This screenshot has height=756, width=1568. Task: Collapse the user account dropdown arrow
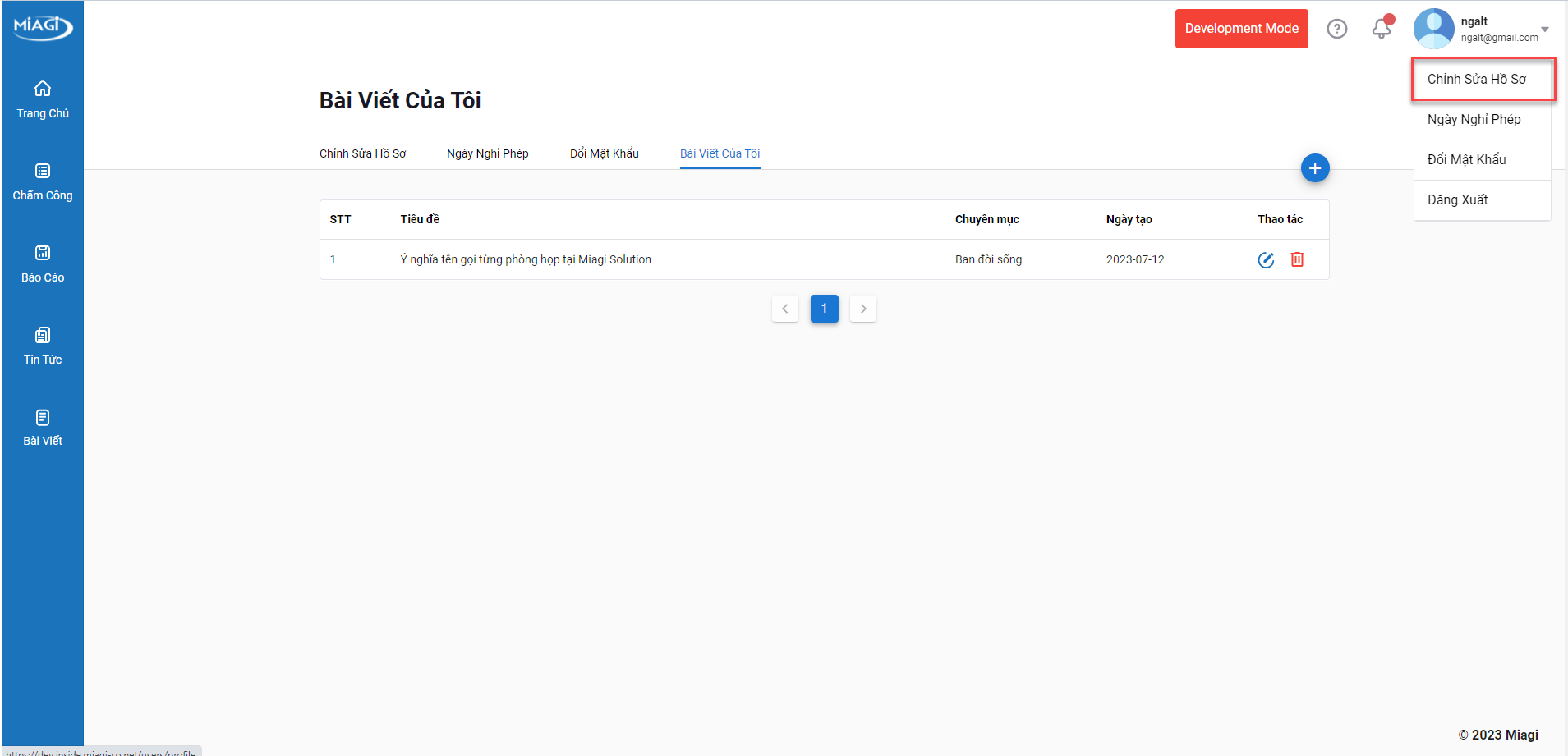click(1545, 30)
